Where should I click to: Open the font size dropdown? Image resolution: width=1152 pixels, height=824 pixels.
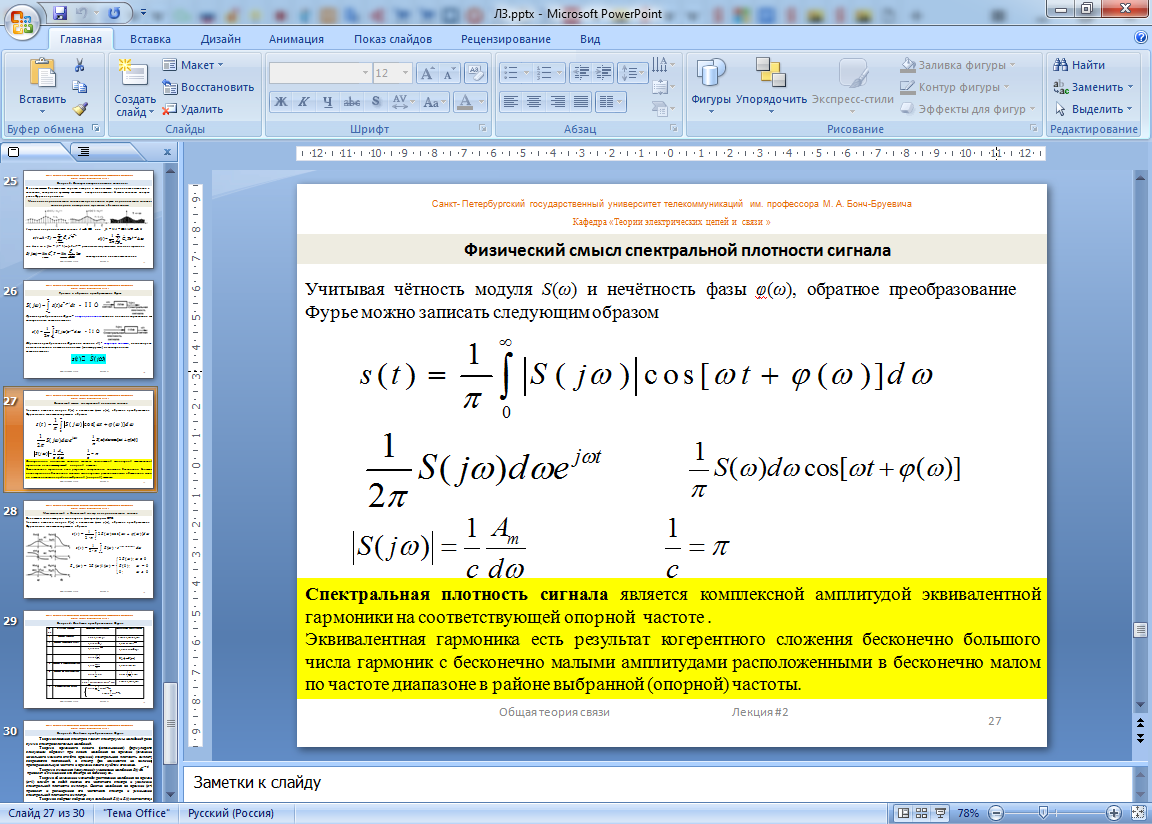(404, 73)
